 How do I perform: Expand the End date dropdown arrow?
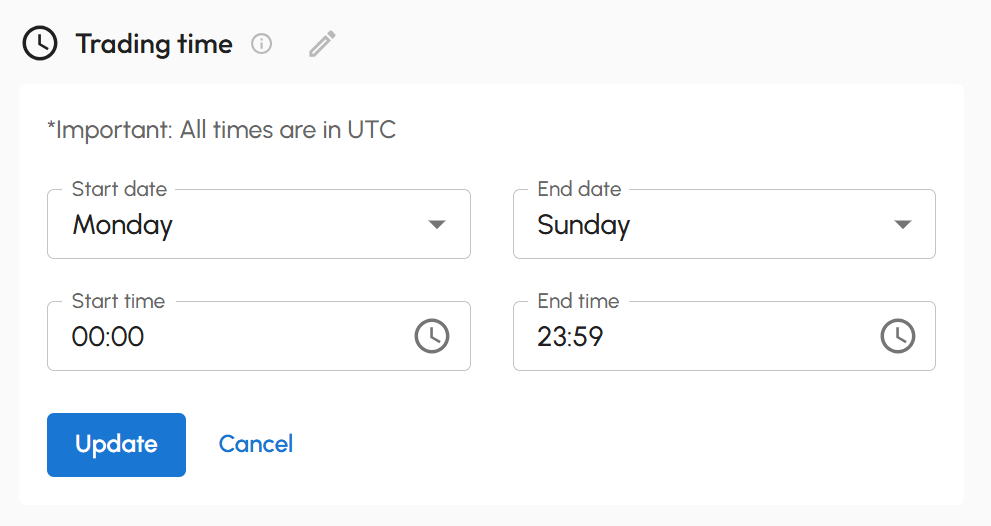(902, 224)
